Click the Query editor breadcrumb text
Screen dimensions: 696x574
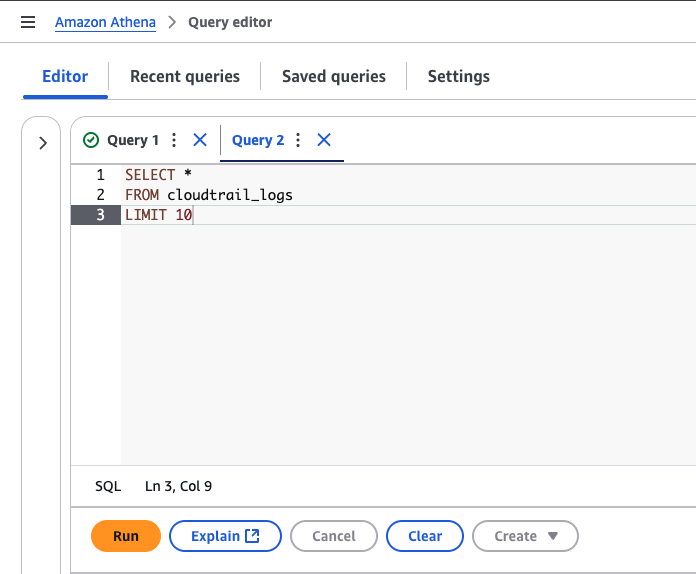pyautogui.click(x=230, y=22)
